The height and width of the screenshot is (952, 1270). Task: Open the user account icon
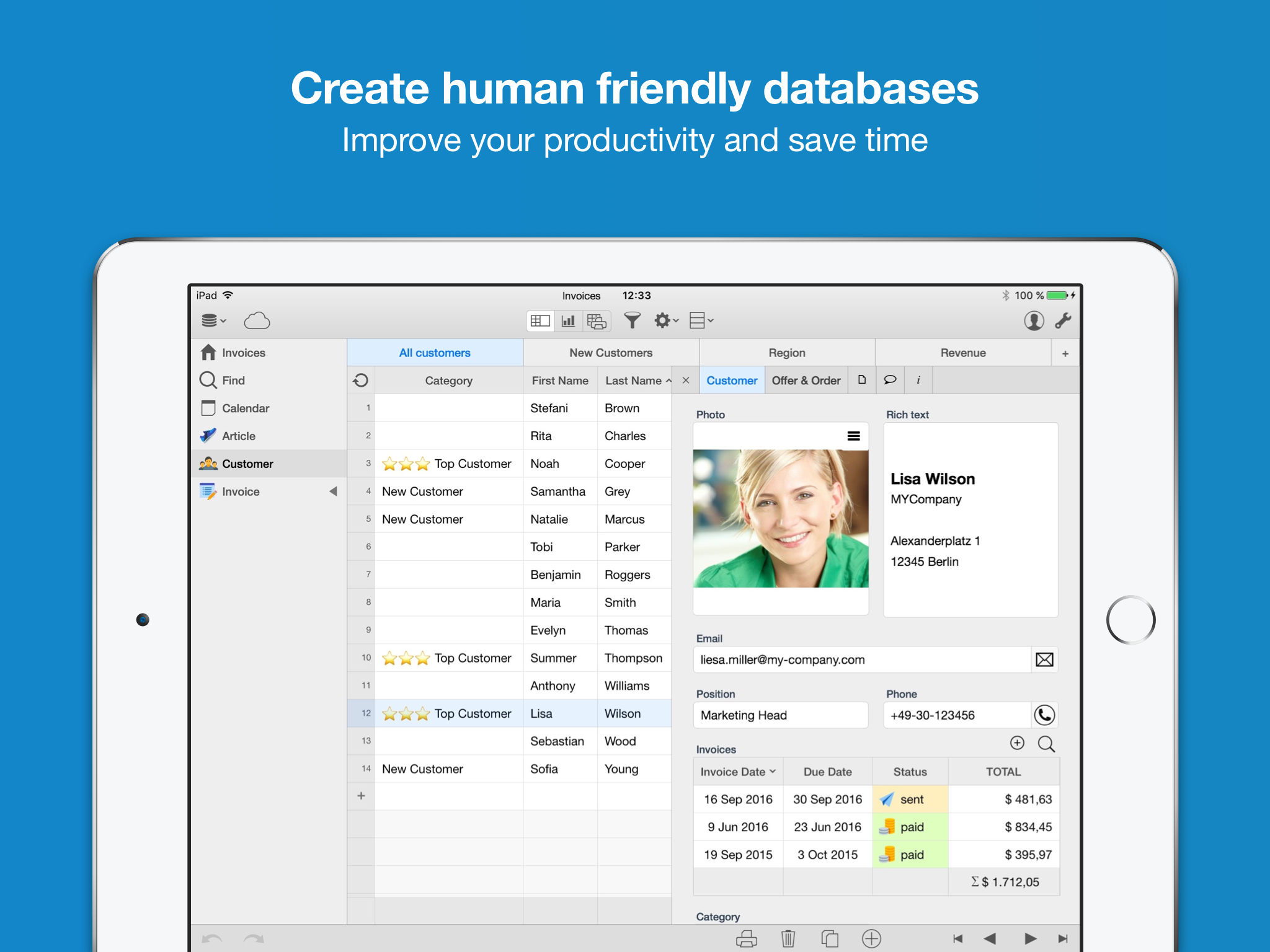pos(1034,320)
